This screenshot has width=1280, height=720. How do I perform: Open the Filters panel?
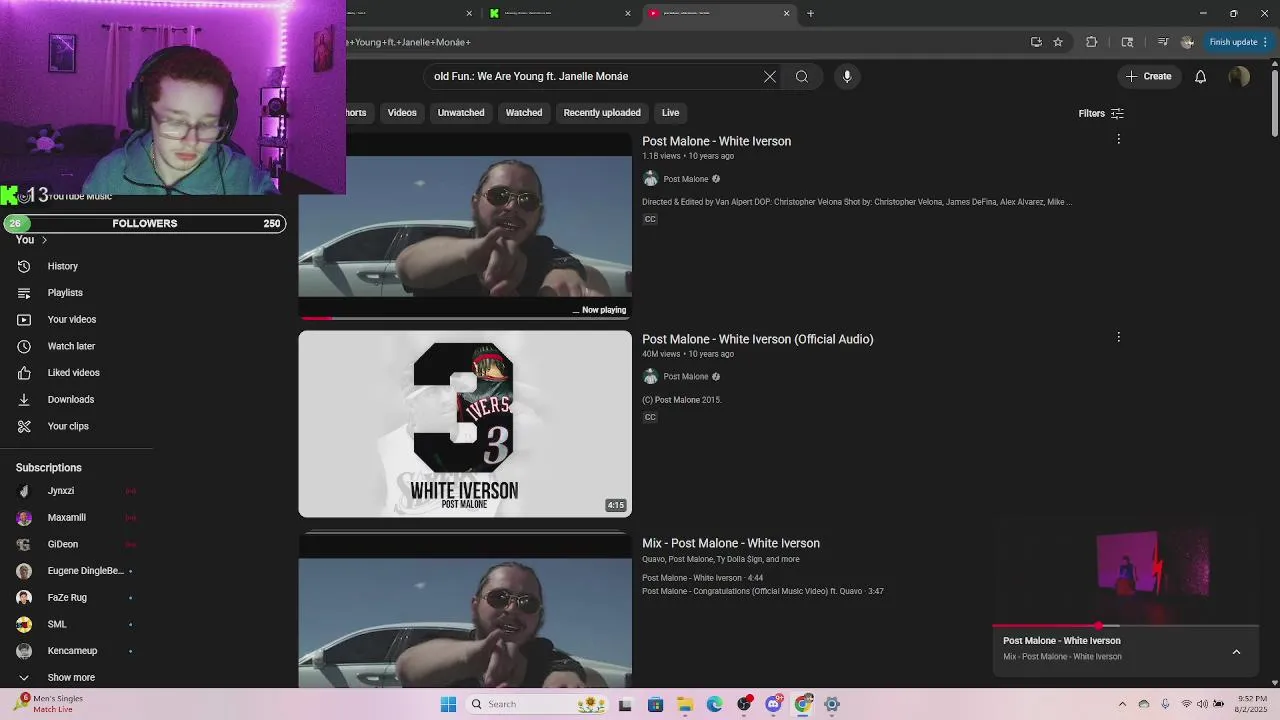[1101, 113]
